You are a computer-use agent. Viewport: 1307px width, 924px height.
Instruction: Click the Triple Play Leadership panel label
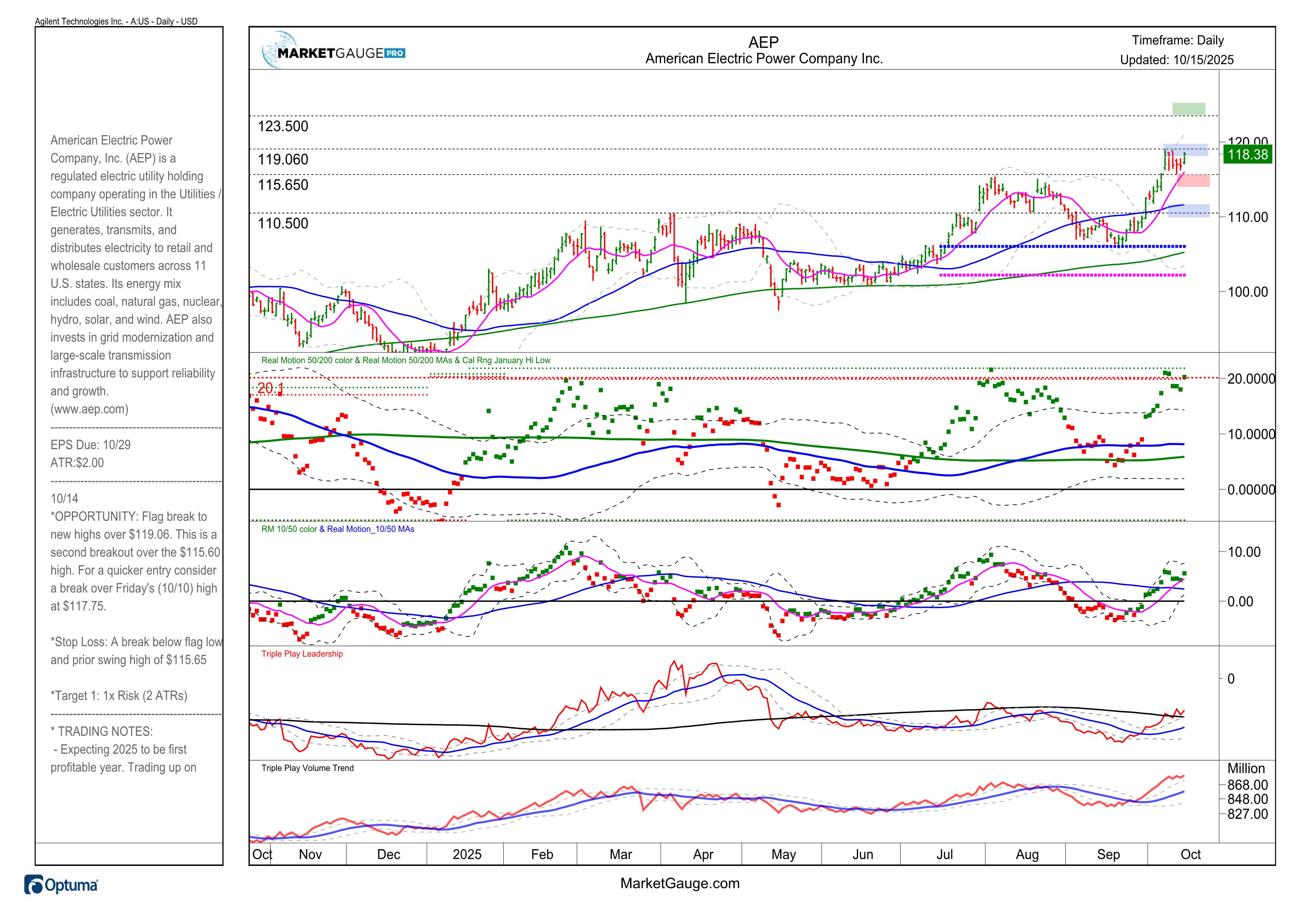pos(302,654)
